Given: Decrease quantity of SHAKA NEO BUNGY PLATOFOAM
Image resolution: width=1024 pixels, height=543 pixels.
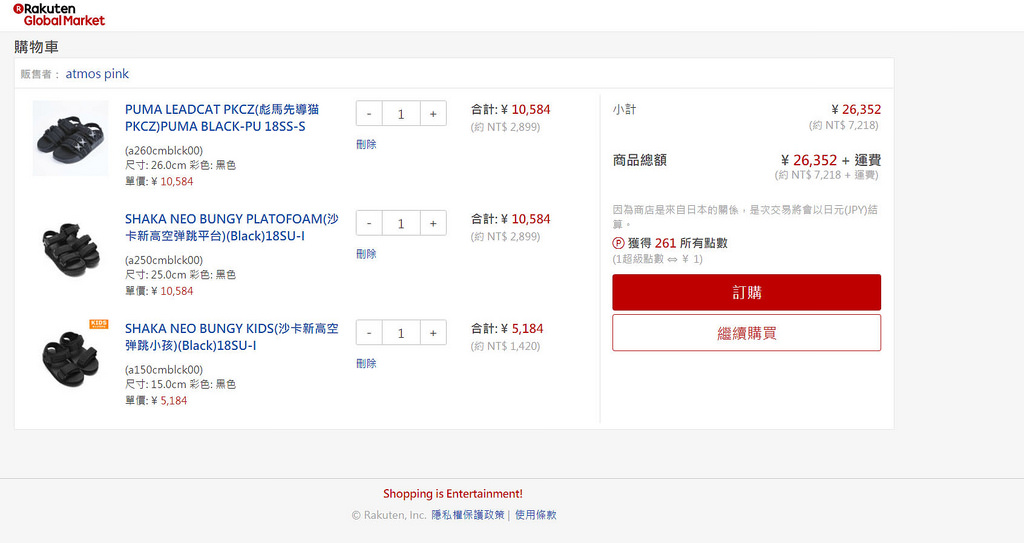Looking at the screenshot, I should (x=369, y=223).
